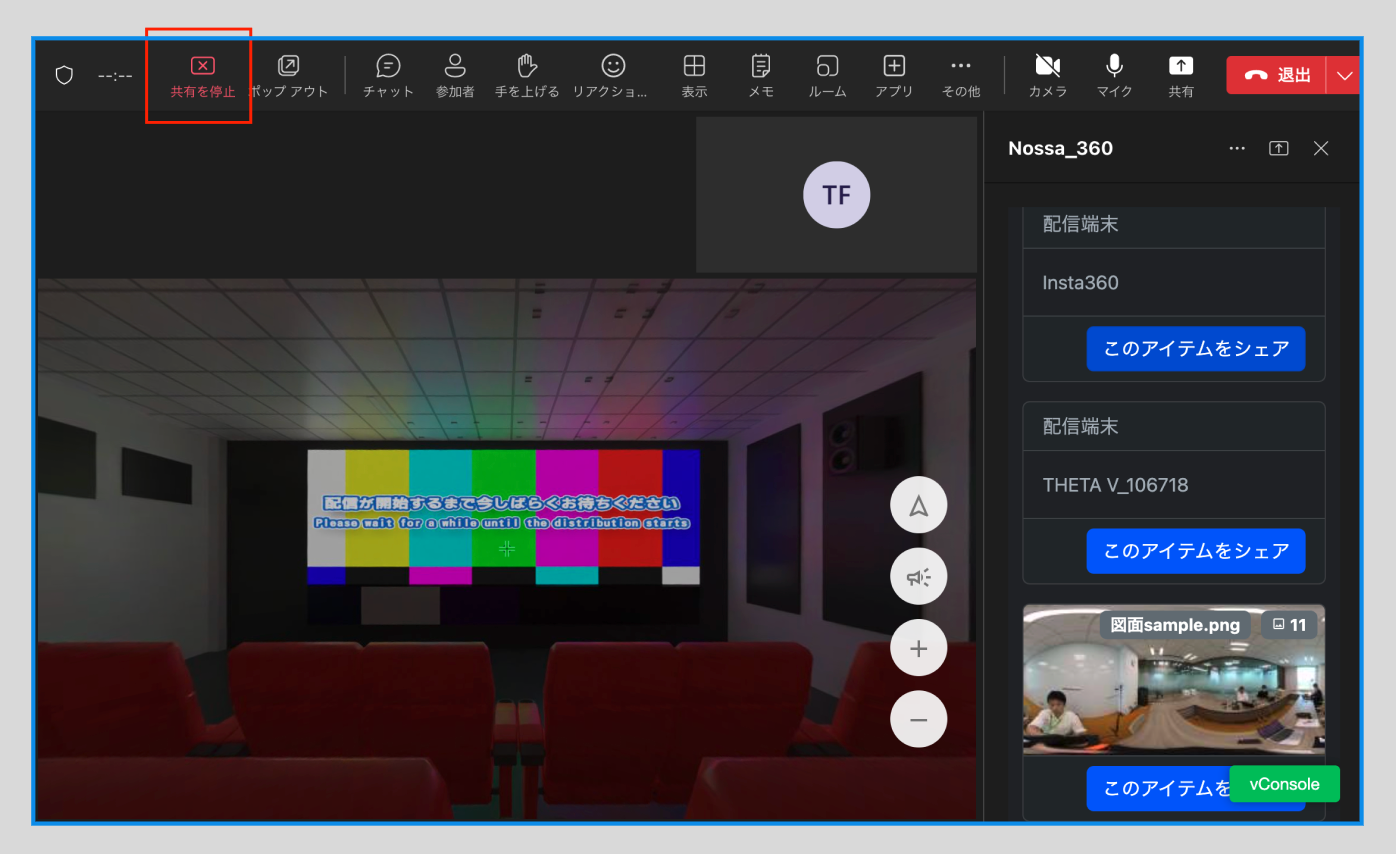Open the Pop Out (ポップアウト) view
This screenshot has width=1396, height=854.
(288, 76)
